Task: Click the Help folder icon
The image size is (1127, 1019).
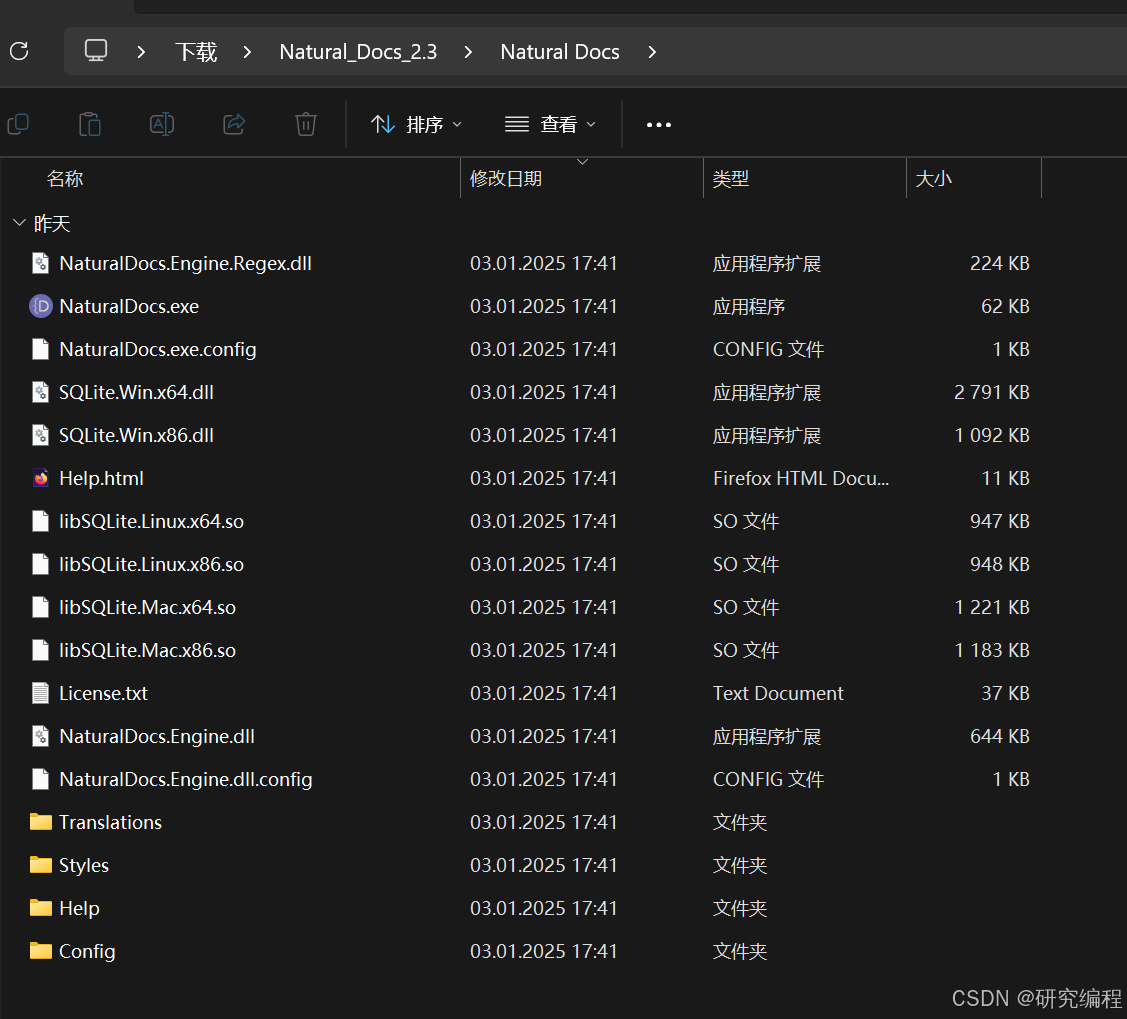Action: [41, 908]
